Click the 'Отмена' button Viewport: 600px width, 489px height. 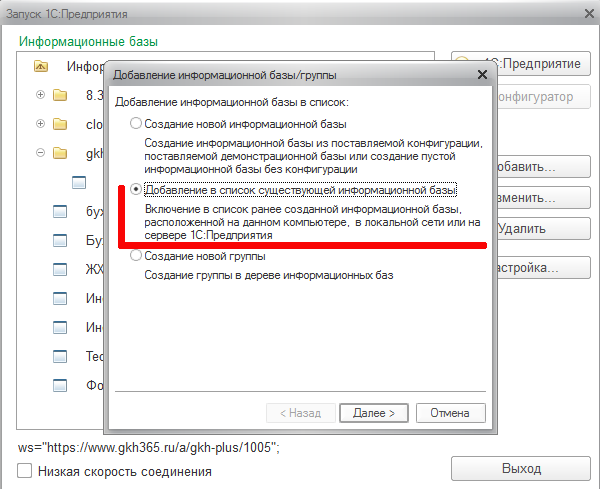point(450,413)
